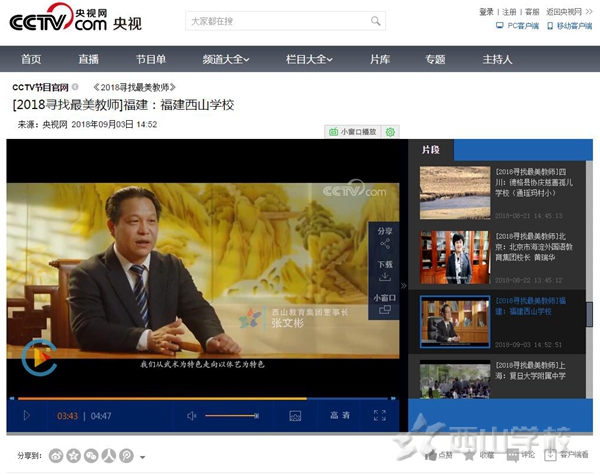Open the 高清 video quality selector

pos(340,415)
